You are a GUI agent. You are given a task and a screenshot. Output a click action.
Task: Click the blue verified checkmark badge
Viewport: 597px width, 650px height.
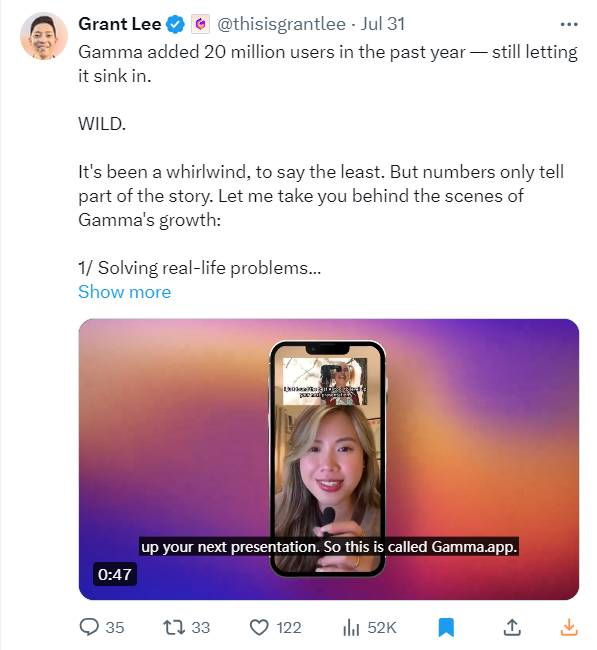point(175,24)
